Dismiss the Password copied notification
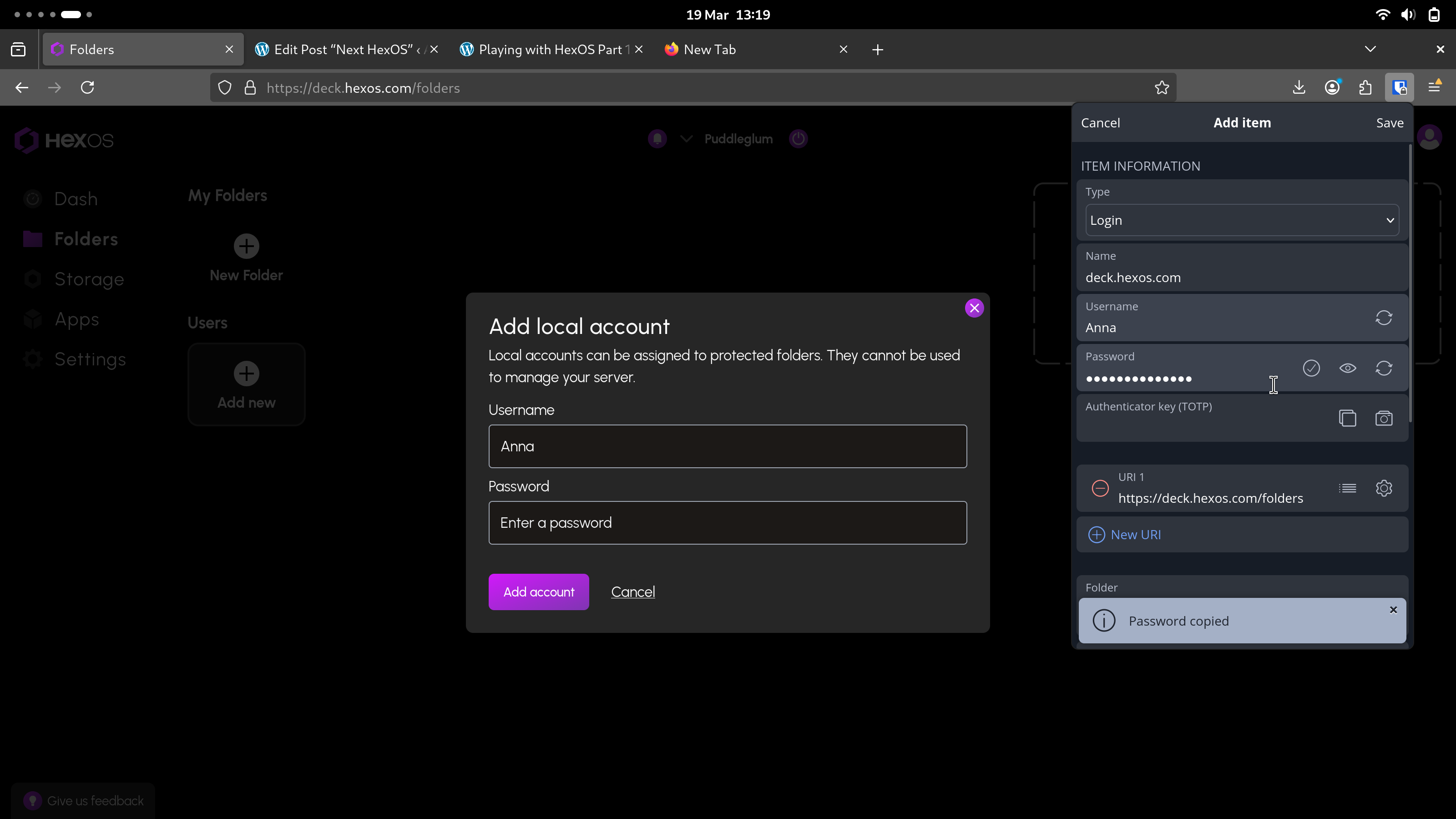1456x819 pixels. click(x=1393, y=610)
